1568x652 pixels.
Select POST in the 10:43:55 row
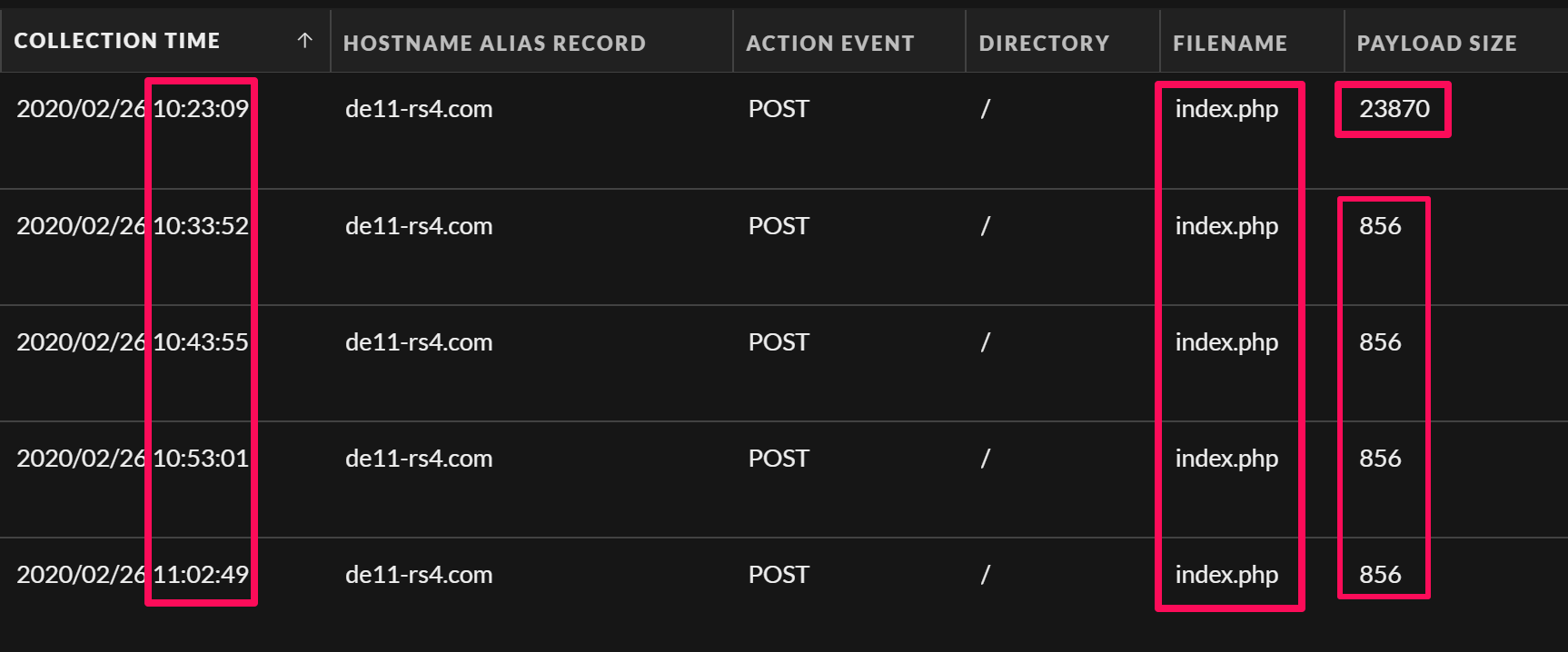pyautogui.click(x=779, y=342)
